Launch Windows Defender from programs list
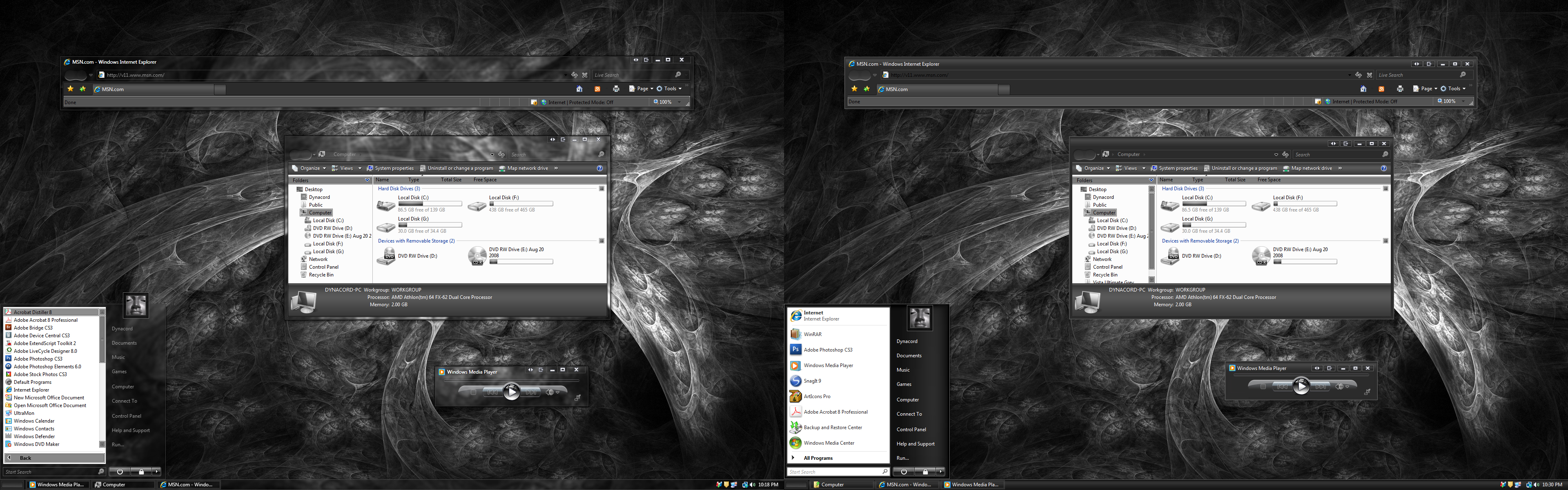Image resolution: width=1568 pixels, height=490 pixels. tap(34, 437)
